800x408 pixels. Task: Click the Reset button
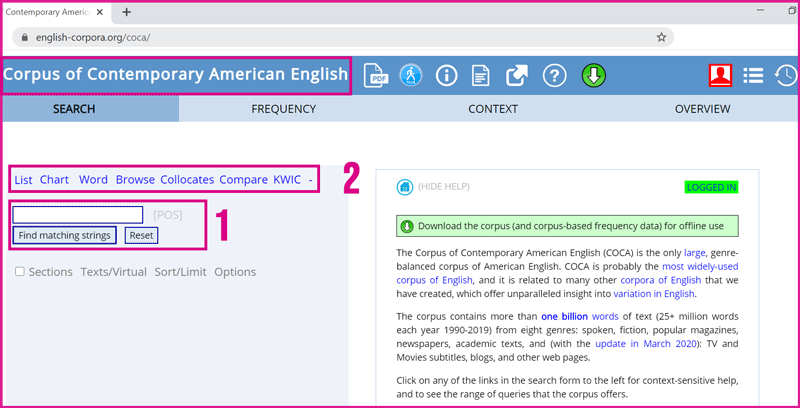(x=141, y=236)
